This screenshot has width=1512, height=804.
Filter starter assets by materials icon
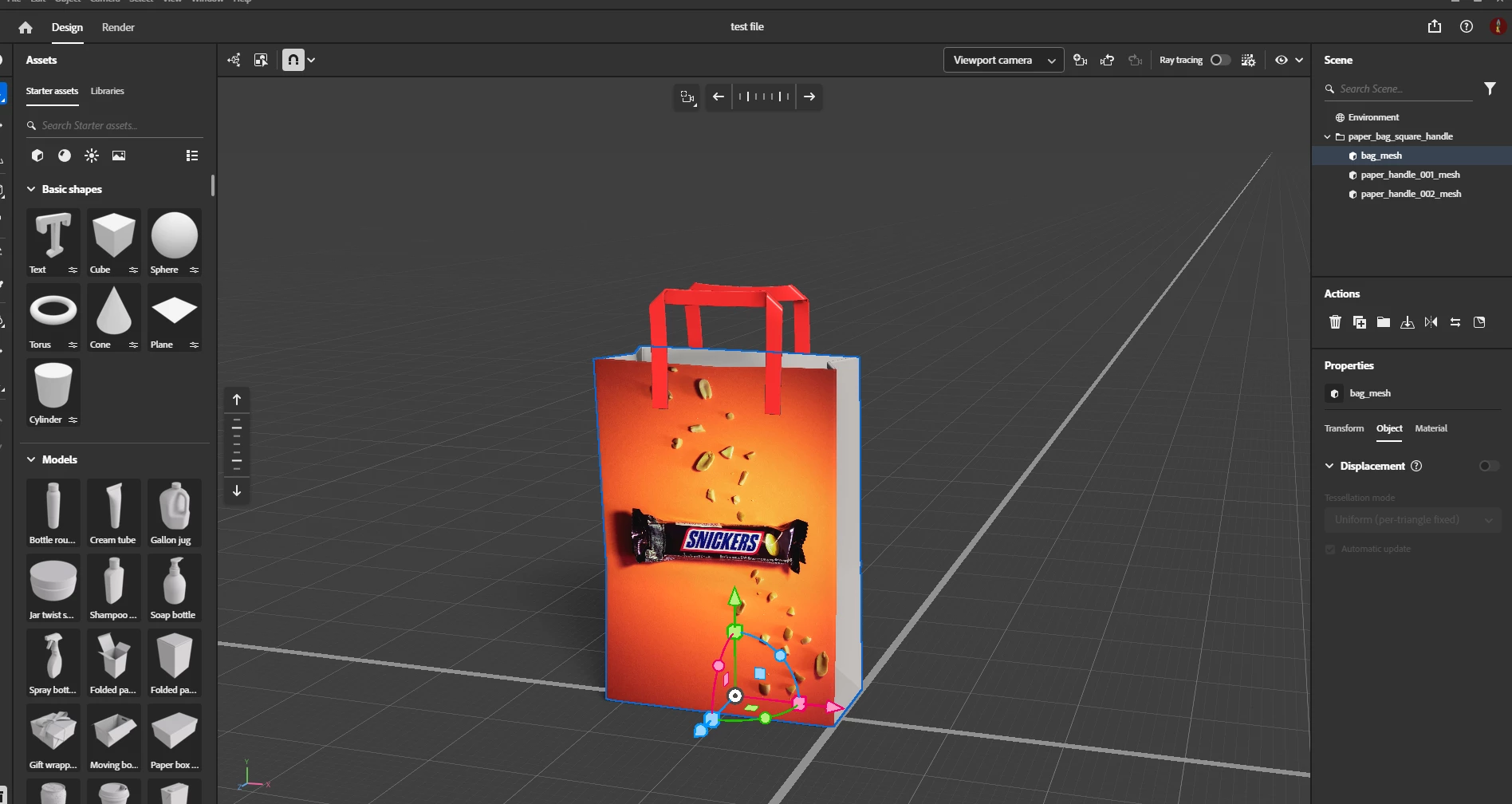(65, 156)
